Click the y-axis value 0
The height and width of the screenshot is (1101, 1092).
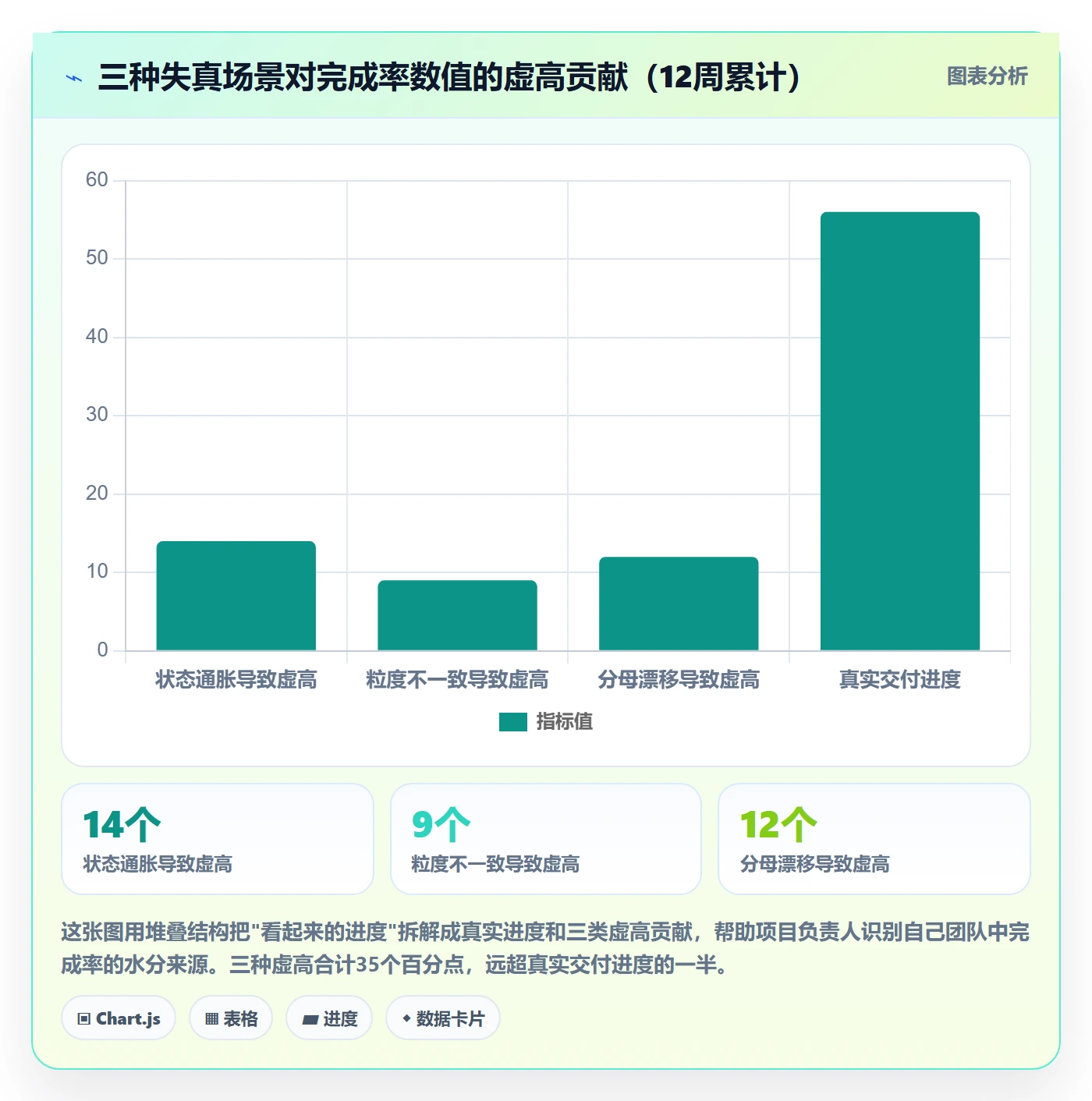[x=102, y=650]
